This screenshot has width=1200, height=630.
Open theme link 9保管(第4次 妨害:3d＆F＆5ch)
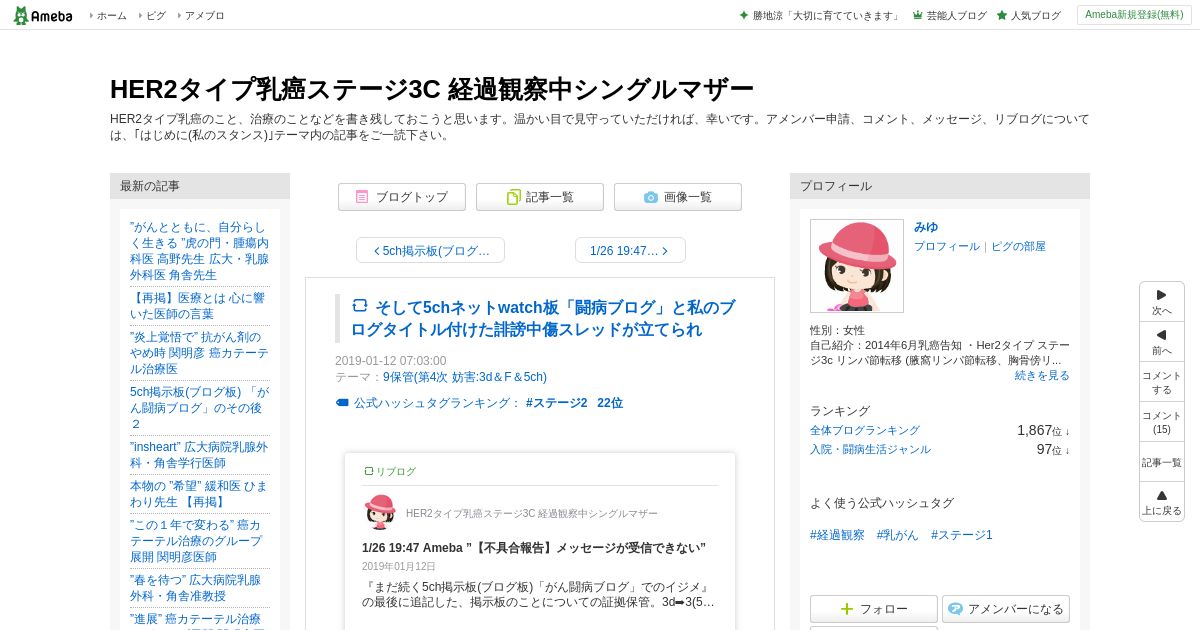465,377
